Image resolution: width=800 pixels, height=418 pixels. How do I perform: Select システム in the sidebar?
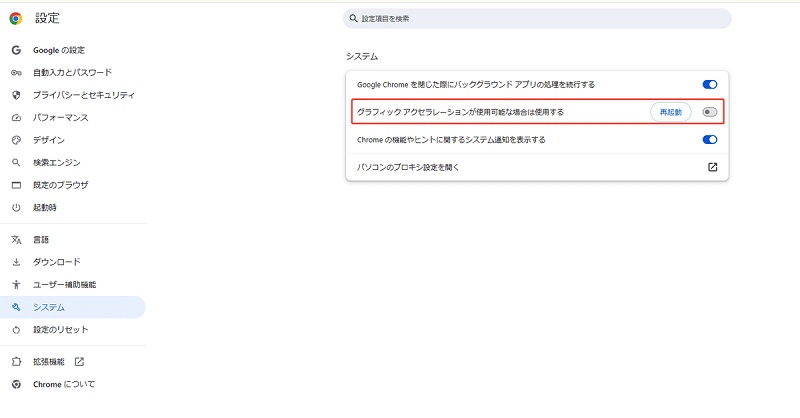pyautogui.click(x=73, y=307)
